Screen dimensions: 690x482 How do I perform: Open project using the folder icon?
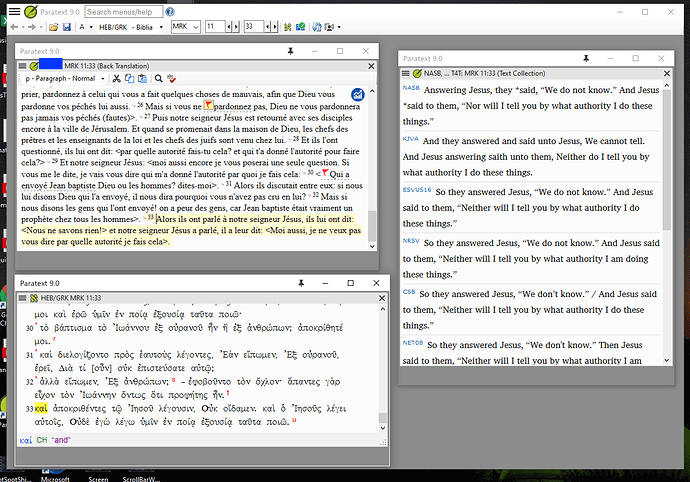pyautogui.click(x=53, y=27)
